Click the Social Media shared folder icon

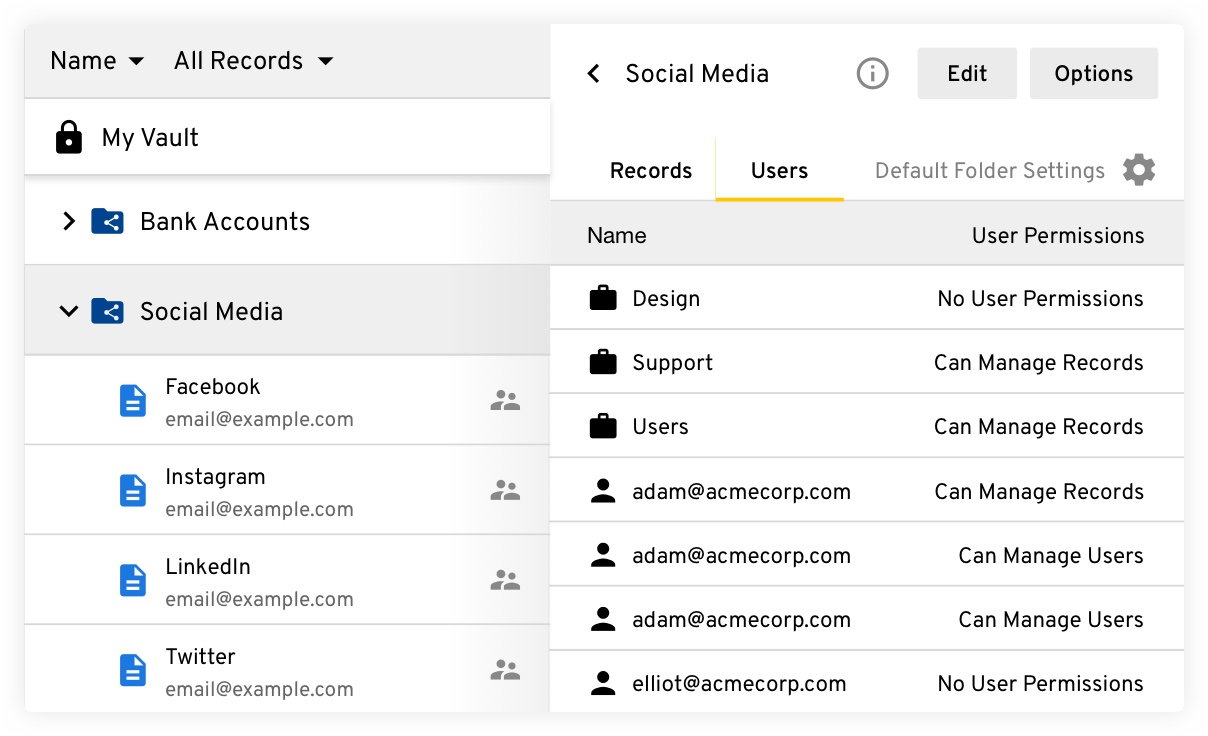107,311
